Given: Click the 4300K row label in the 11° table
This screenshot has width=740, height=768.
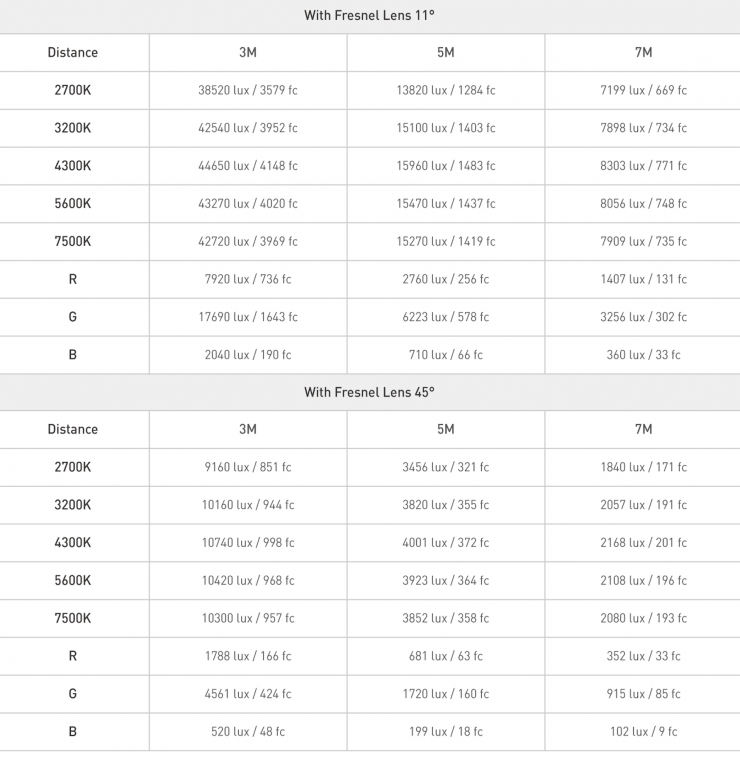Looking at the screenshot, I should 73,166.
